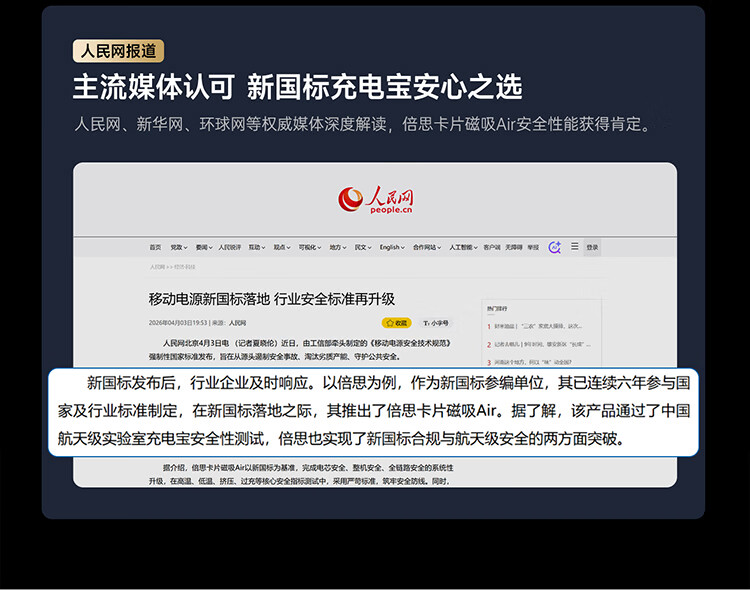Open the hamburger menu icon
The width and height of the screenshot is (750, 590).
(574, 246)
